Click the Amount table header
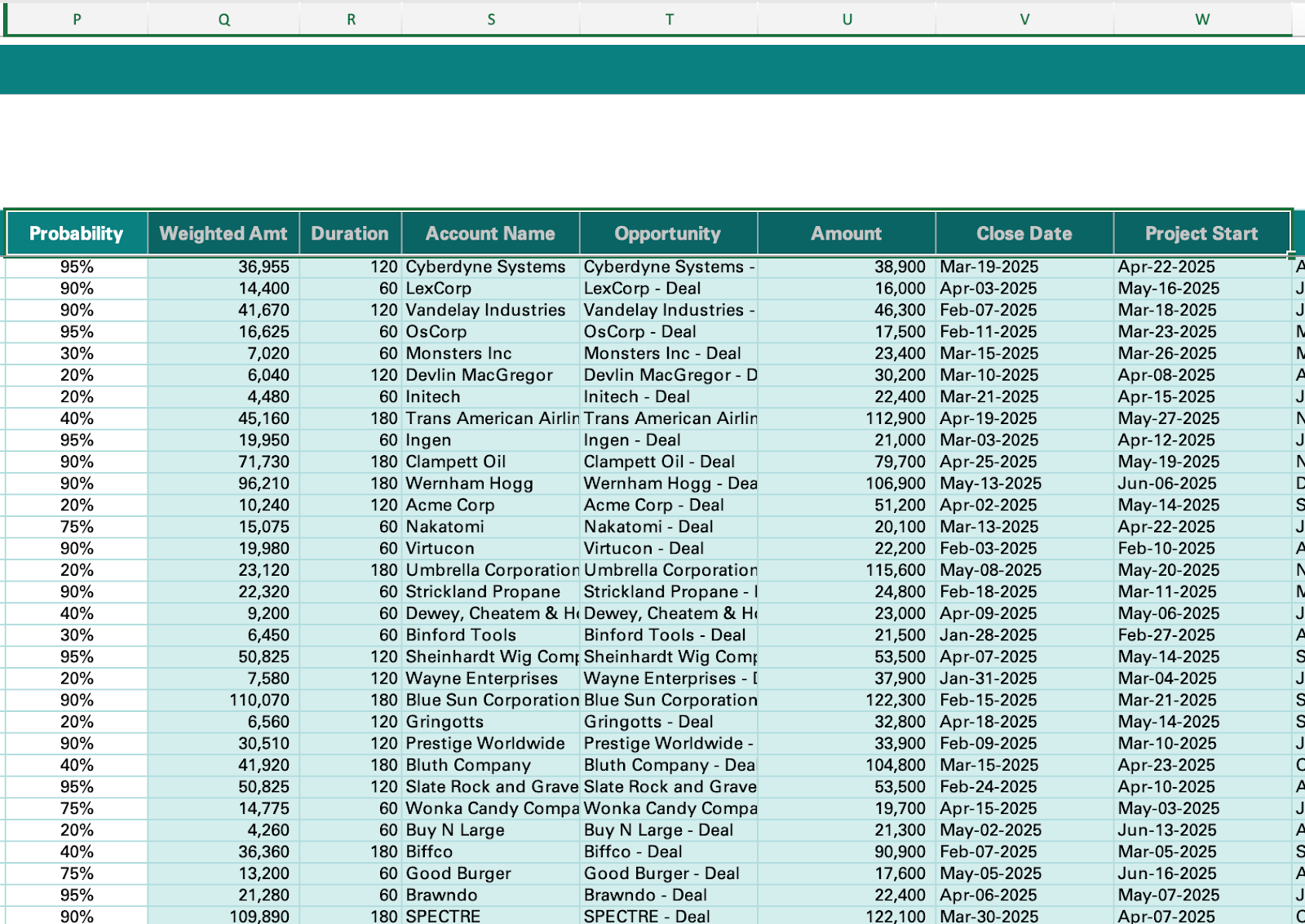 pyautogui.click(x=847, y=233)
